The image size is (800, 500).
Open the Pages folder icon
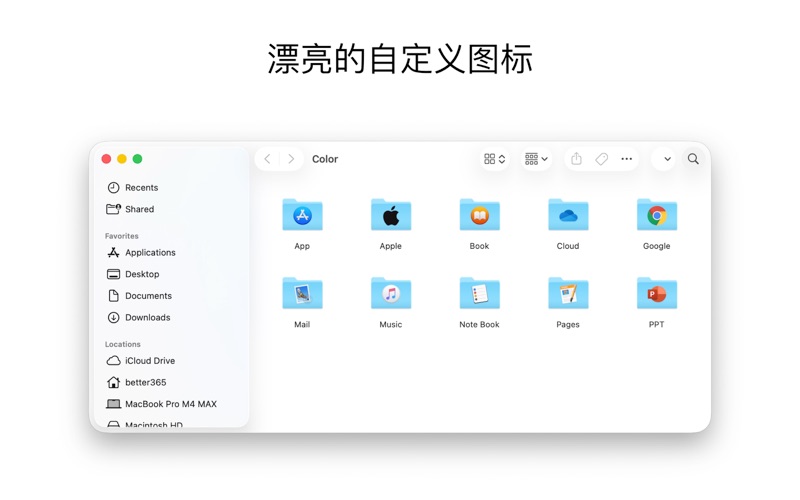tap(568, 293)
